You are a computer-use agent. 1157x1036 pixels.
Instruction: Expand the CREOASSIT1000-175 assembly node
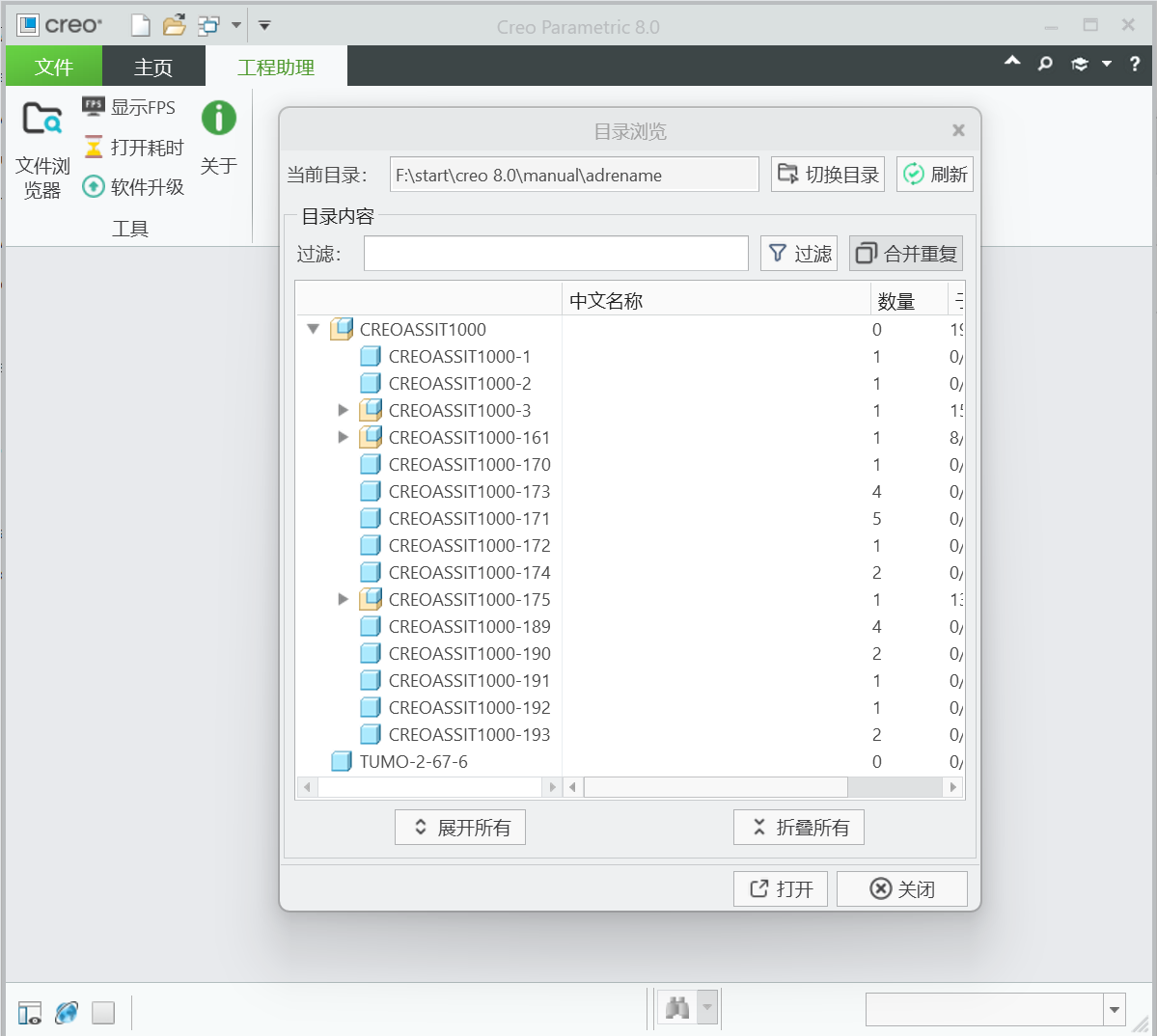(x=343, y=599)
